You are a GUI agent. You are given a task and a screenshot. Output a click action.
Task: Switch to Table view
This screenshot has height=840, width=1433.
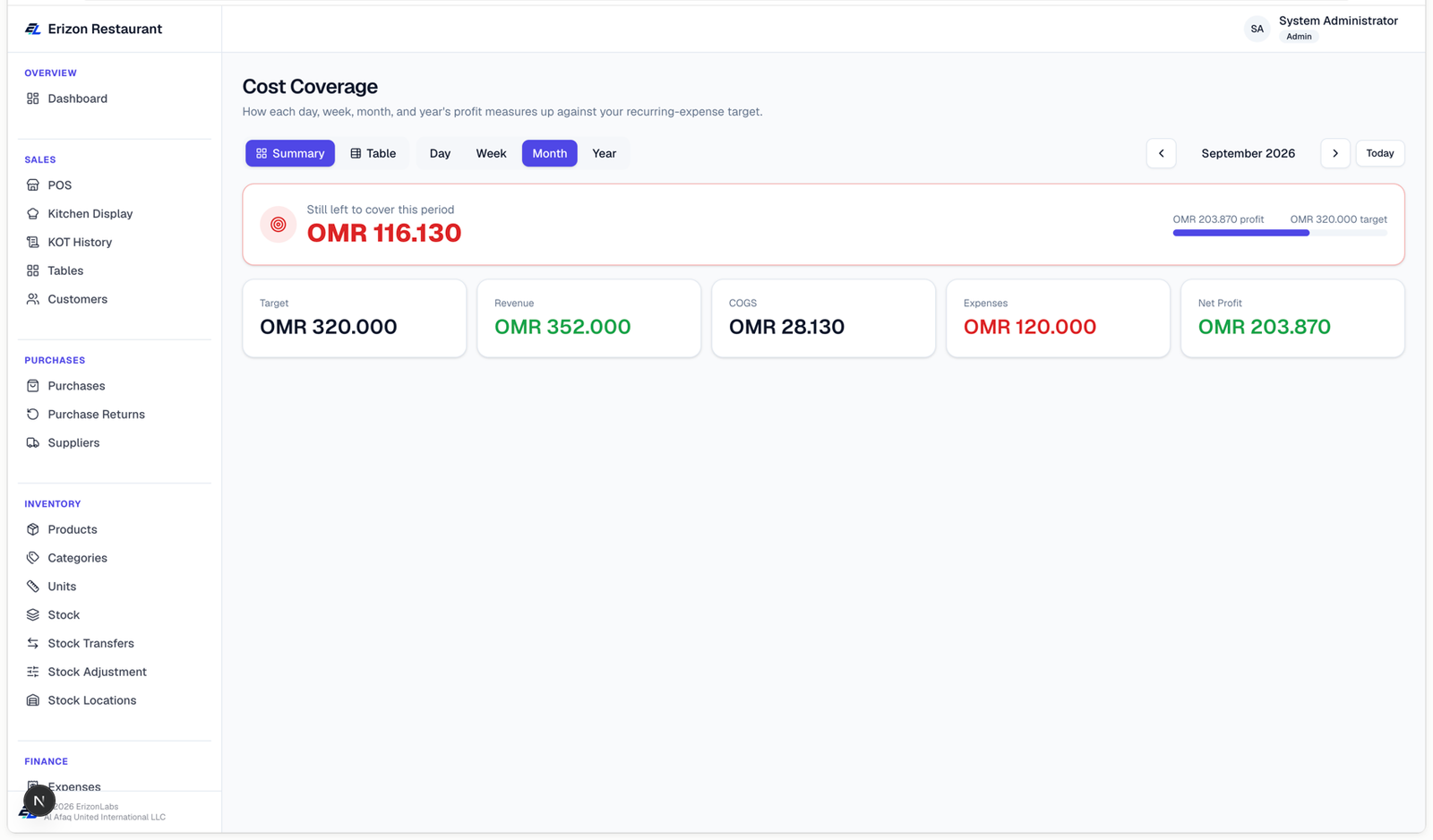(x=373, y=153)
